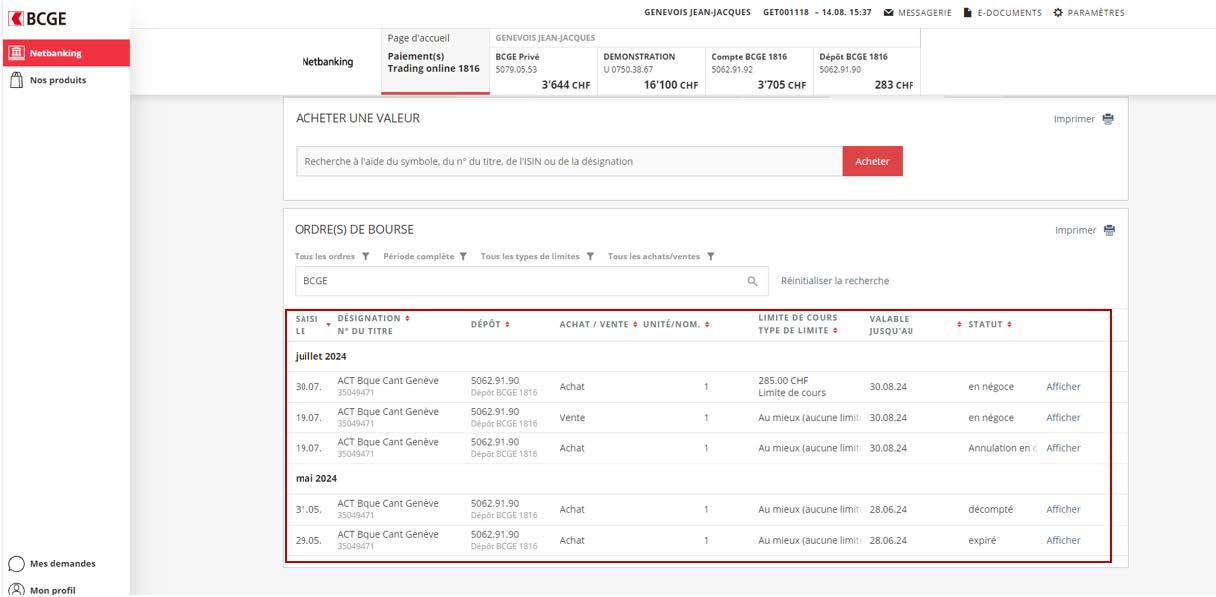Viewport: 1216px width, 597px height.
Task: Click Afficher for the 30.07. order
Action: pyautogui.click(x=1063, y=387)
